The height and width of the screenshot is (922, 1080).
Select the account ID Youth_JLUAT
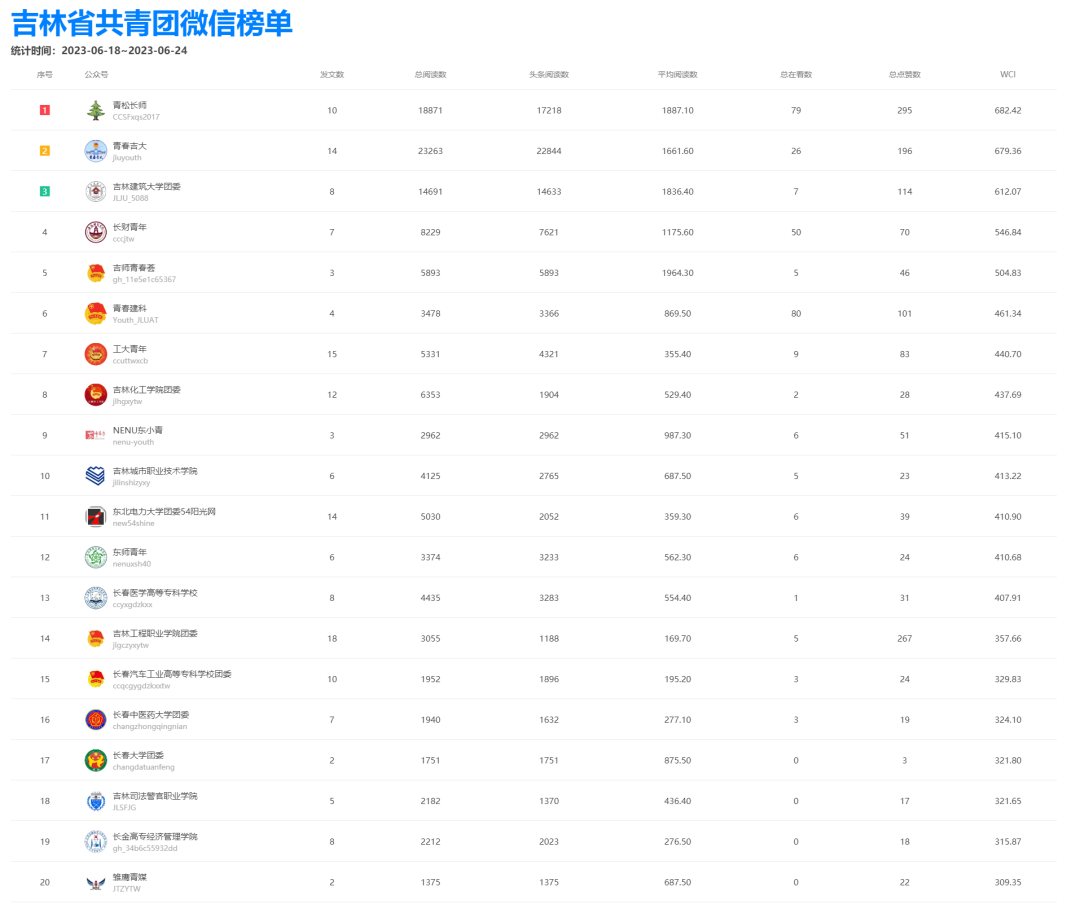[136, 320]
